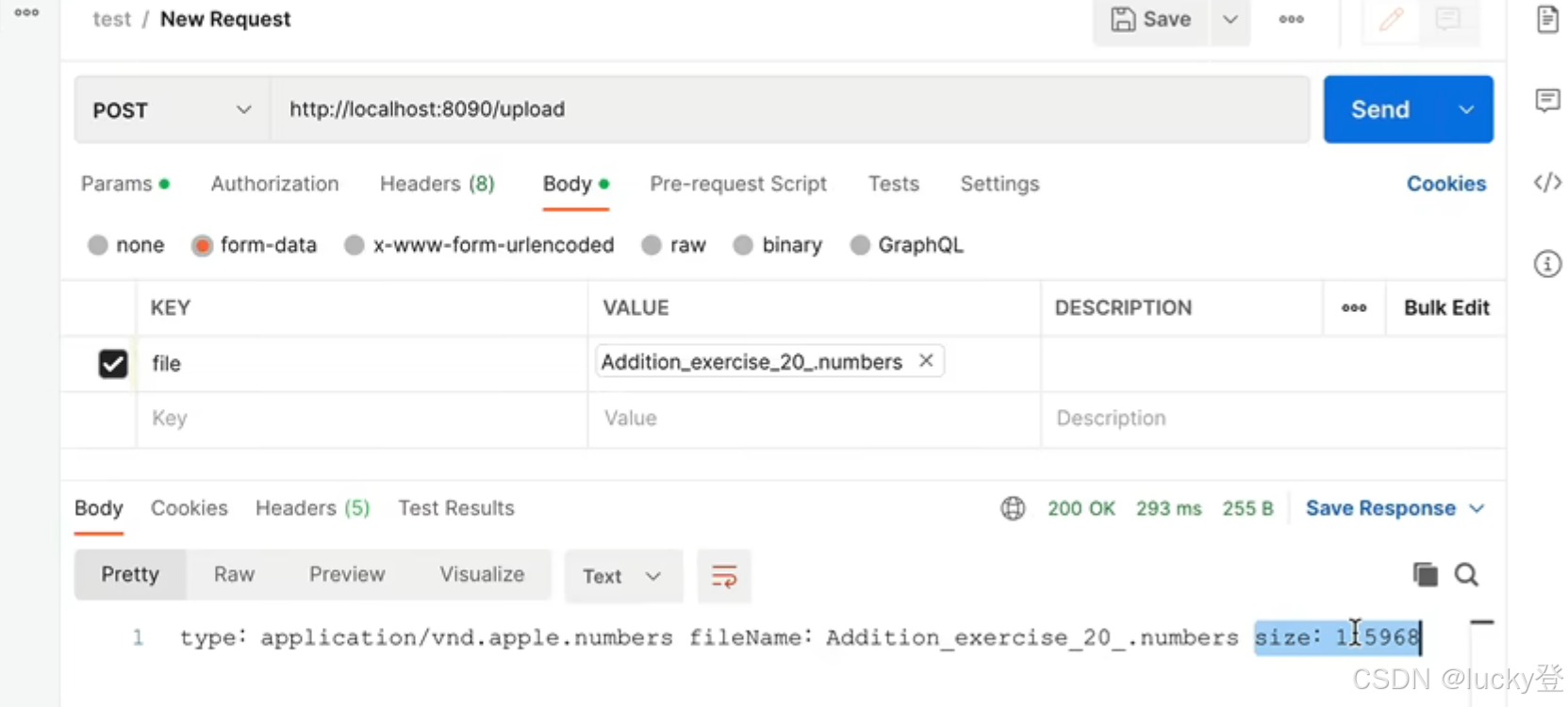Copy the response body with the copy icon
The width and height of the screenshot is (1568, 707).
[x=1425, y=574]
